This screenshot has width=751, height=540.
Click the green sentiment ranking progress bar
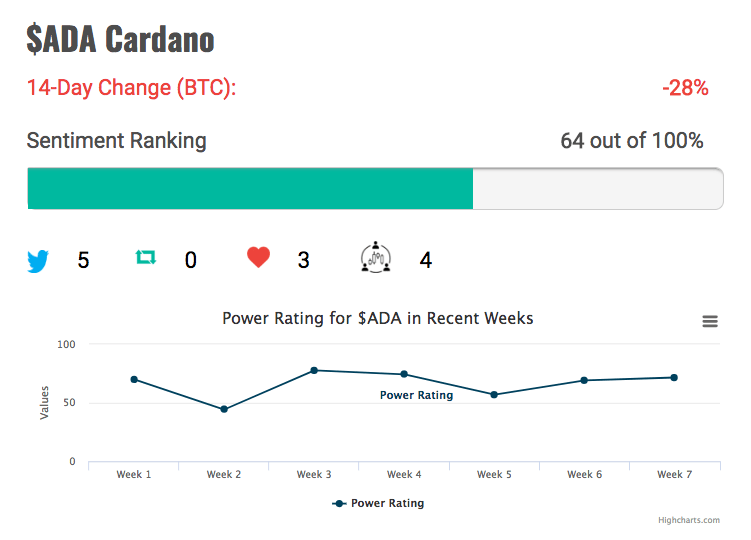tap(250, 189)
